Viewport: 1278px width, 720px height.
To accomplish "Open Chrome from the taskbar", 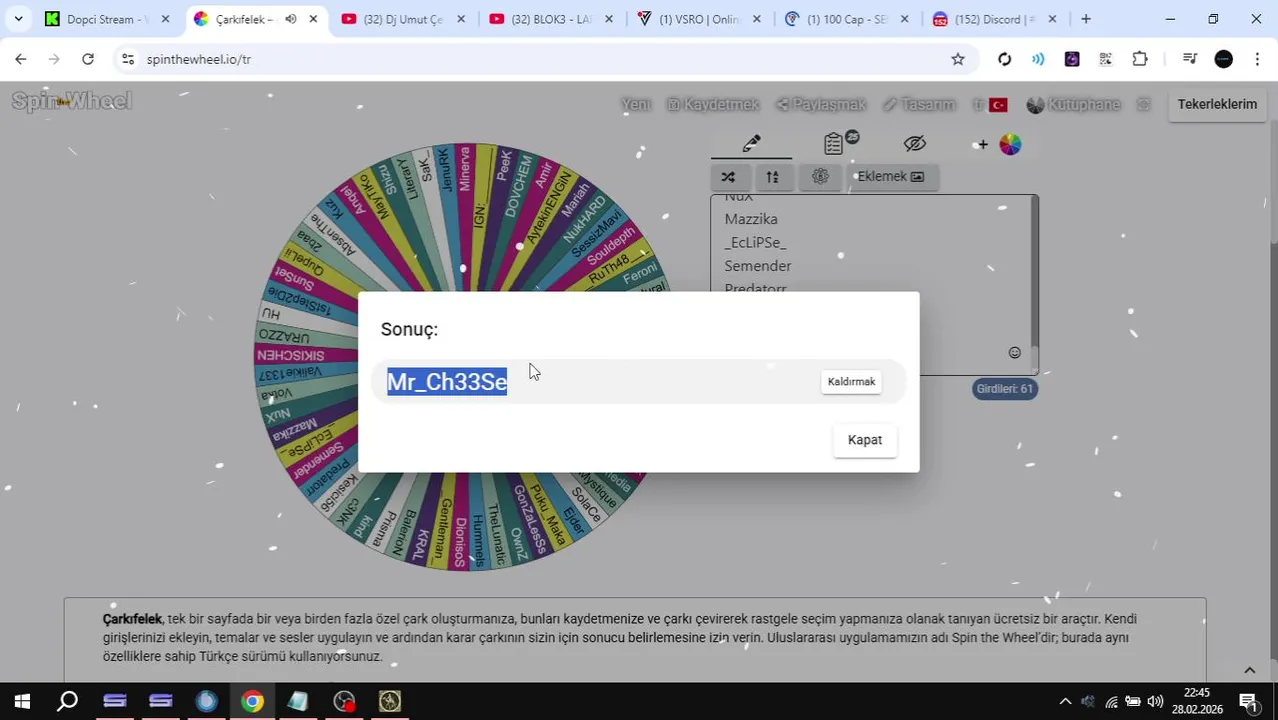I will point(252,702).
